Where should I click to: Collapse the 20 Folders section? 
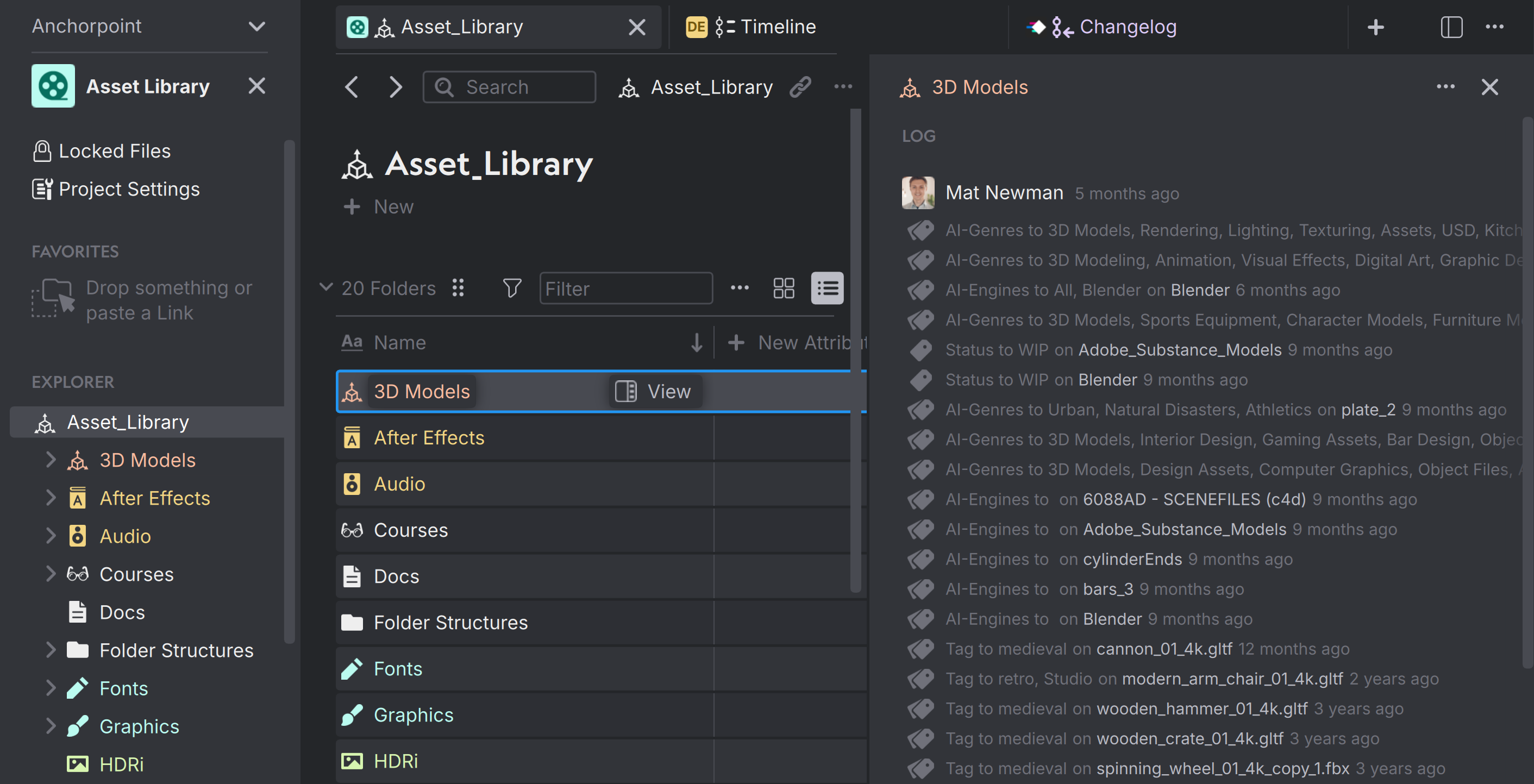pyautogui.click(x=325, y=287)
